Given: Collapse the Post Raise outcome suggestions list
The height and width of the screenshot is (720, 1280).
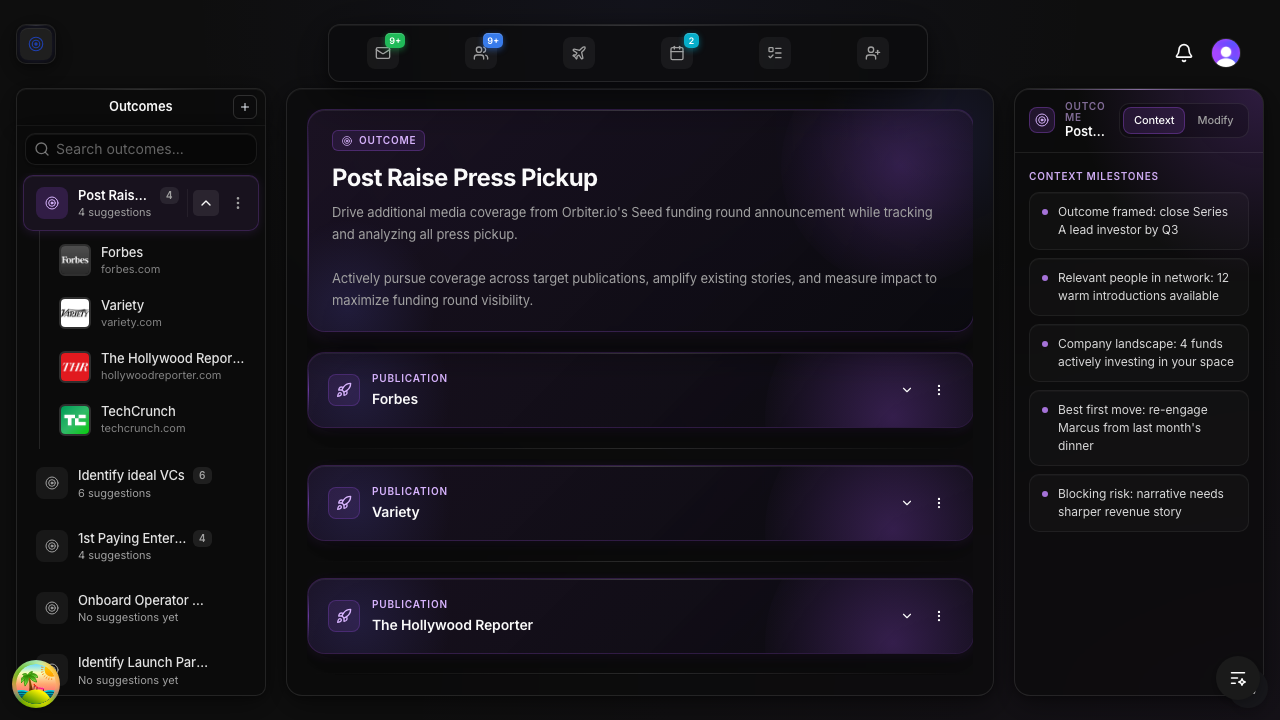Looking at the screenshot, I should pos(205,202).
